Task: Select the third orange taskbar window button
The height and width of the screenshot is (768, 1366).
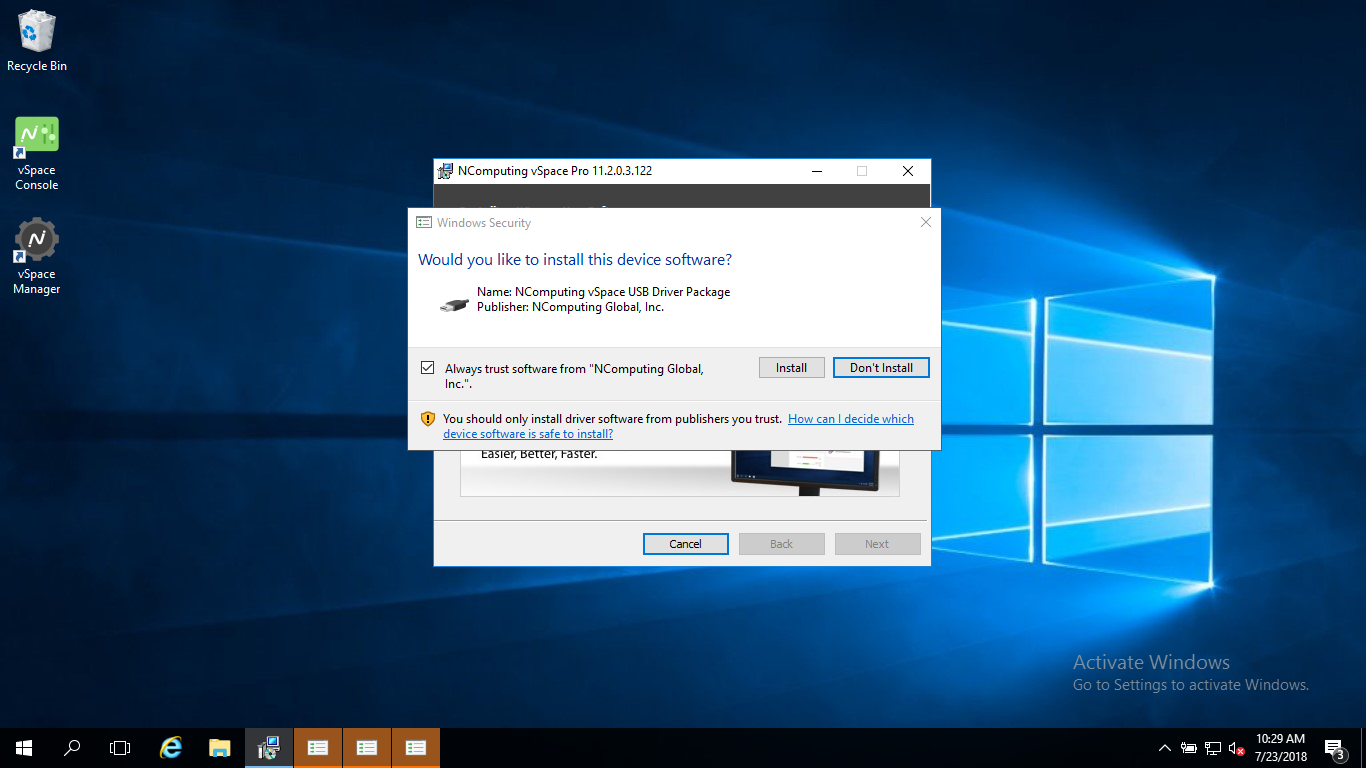Action: point(416,748)
